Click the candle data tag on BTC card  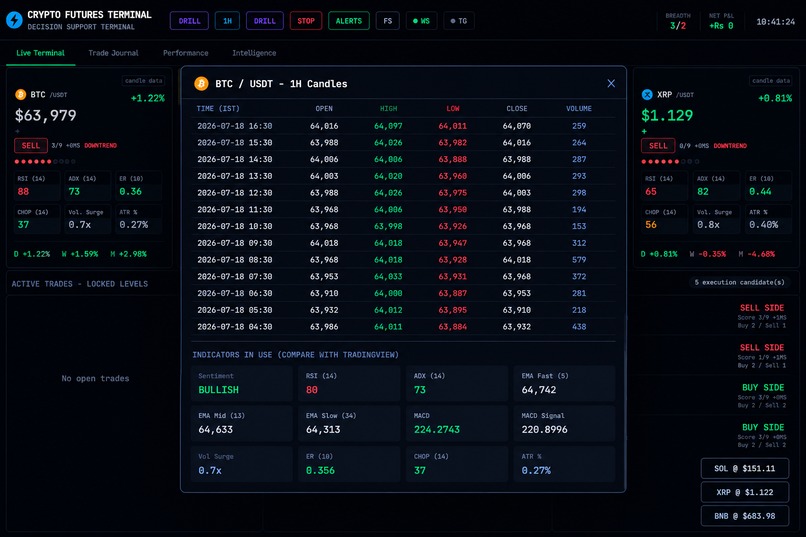click(x=143, y=81)
